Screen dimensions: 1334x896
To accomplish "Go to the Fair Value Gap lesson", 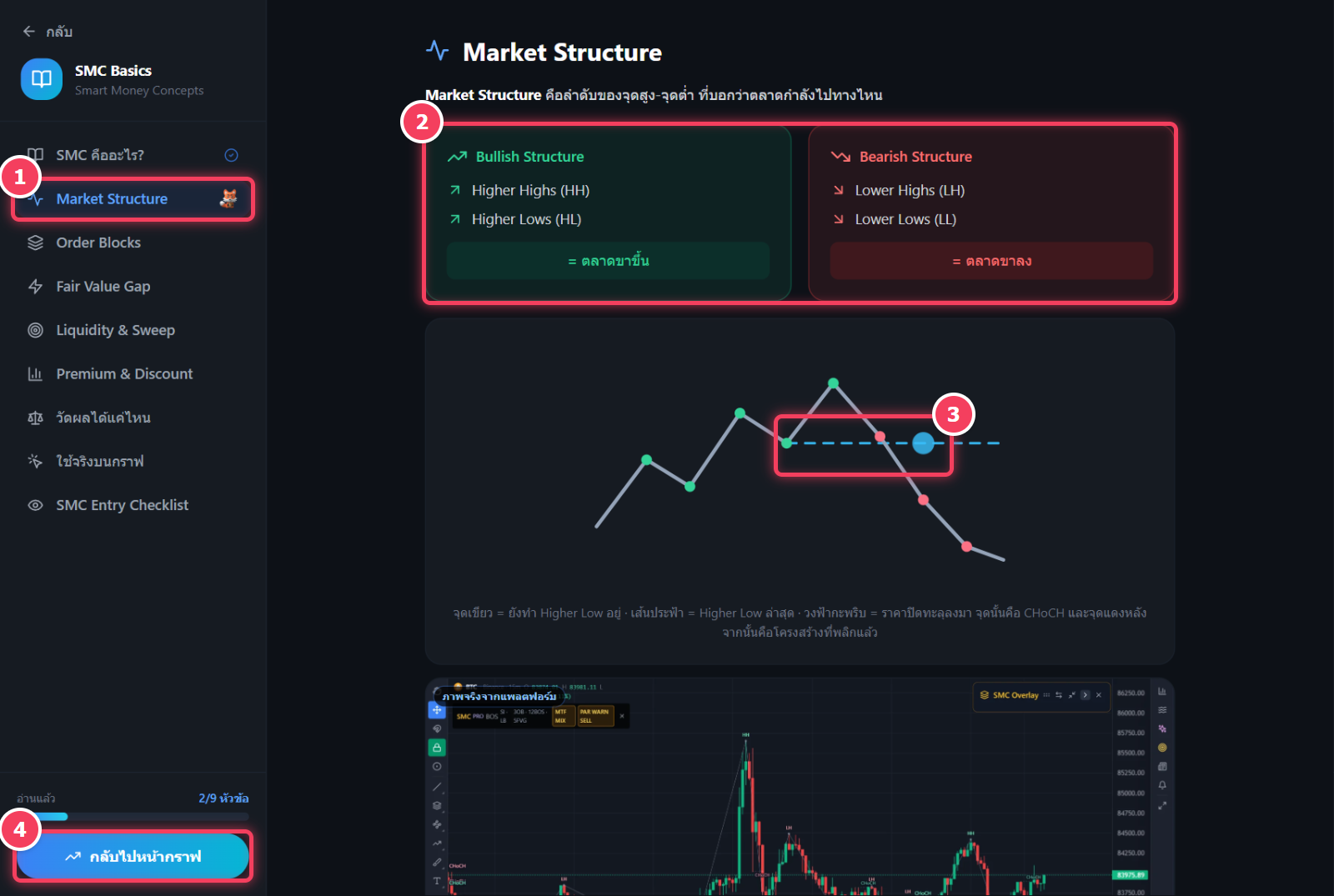I will 133,287.
